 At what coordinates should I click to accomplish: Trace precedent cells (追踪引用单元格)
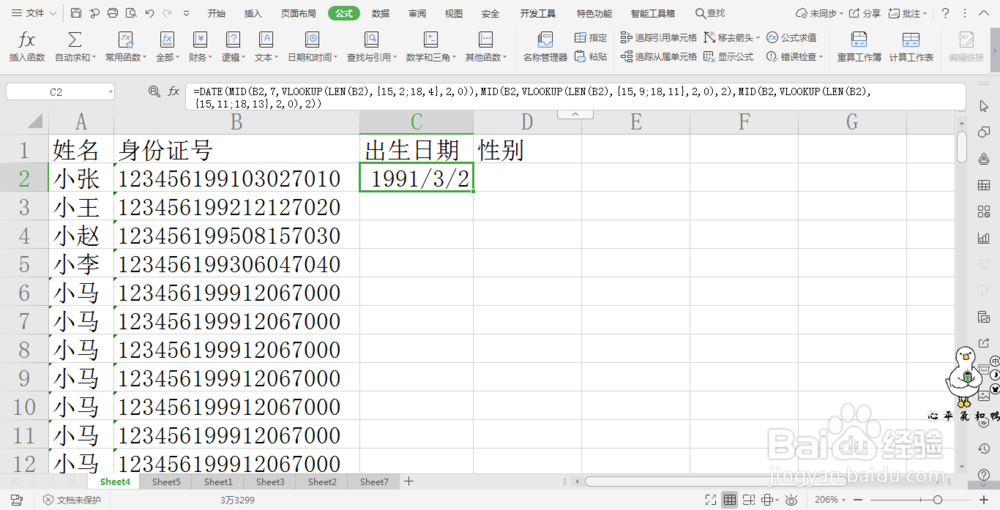tap(658, 38)
